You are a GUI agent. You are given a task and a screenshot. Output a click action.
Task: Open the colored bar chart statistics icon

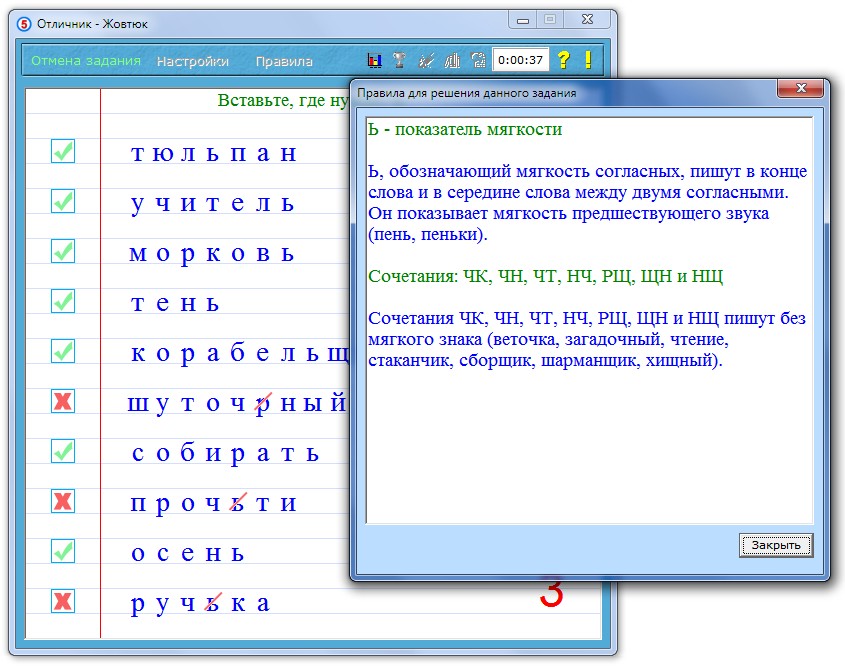point(375,60)
